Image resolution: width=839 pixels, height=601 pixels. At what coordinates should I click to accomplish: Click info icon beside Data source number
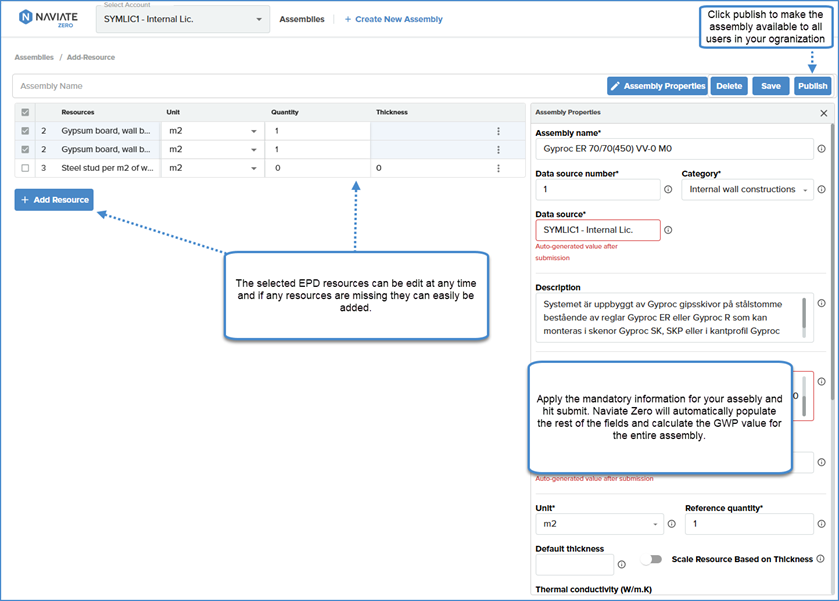(668, 189)
